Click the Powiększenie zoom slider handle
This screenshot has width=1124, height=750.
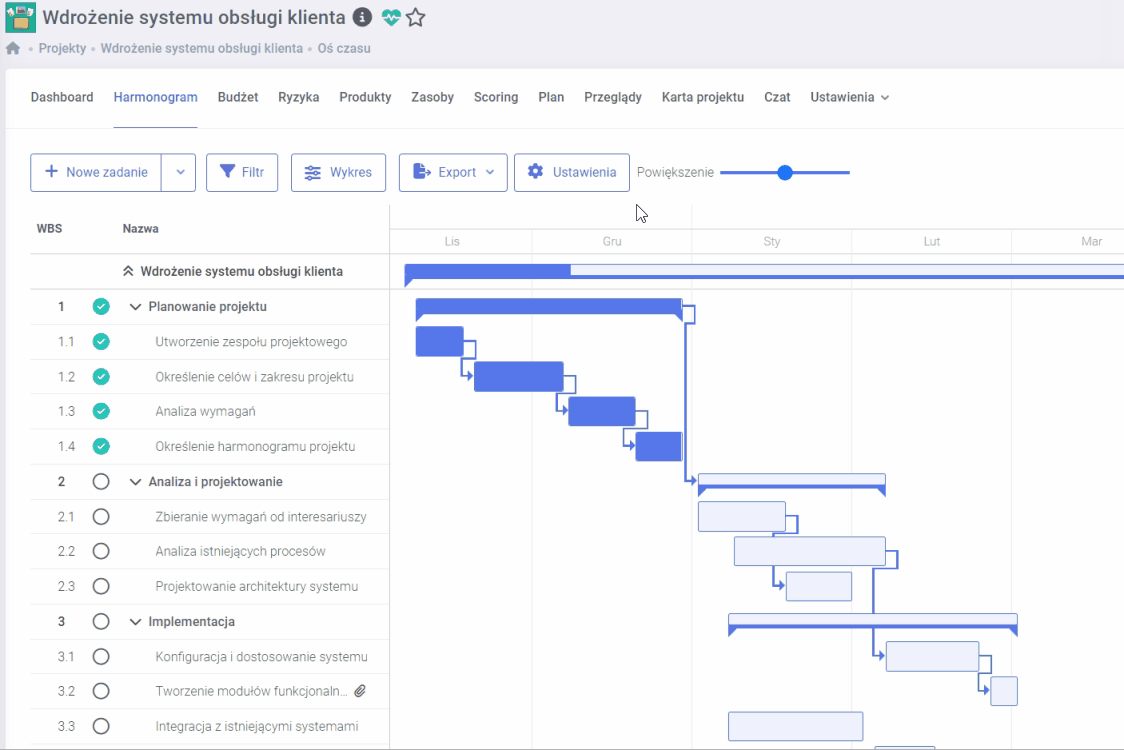point(785,173)
